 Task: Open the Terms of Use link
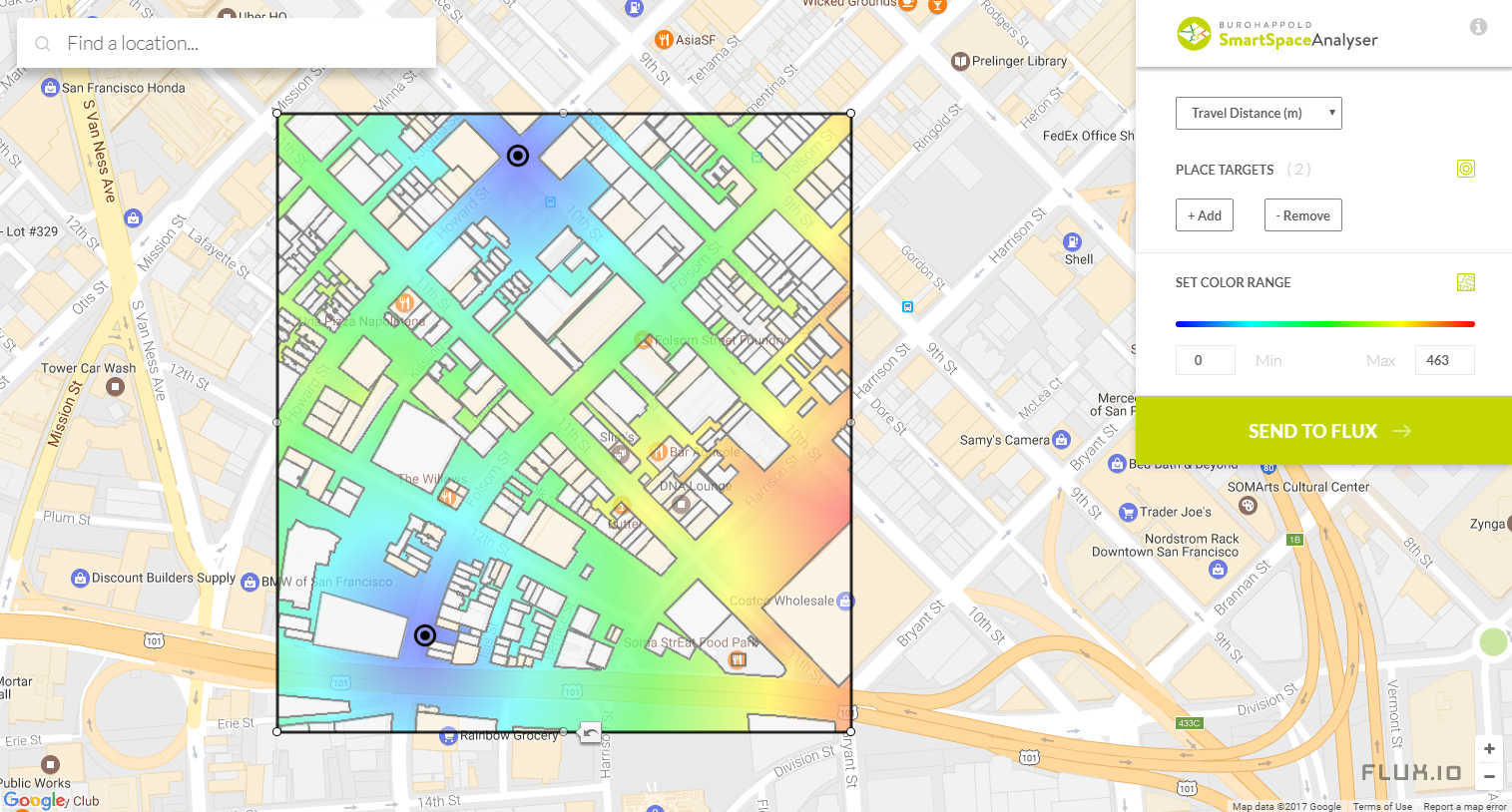(1382, 806)
